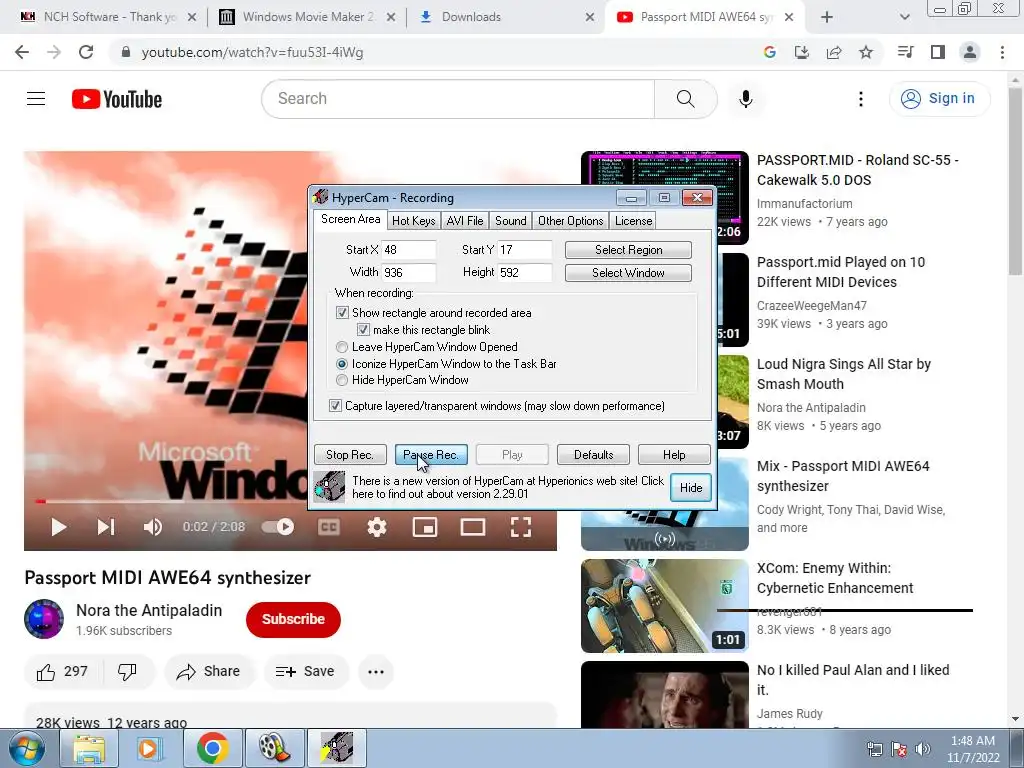Select Hide HyperCam Window option
The height and width of the screenshot is (768, 1024).
[x=342, y=380]
